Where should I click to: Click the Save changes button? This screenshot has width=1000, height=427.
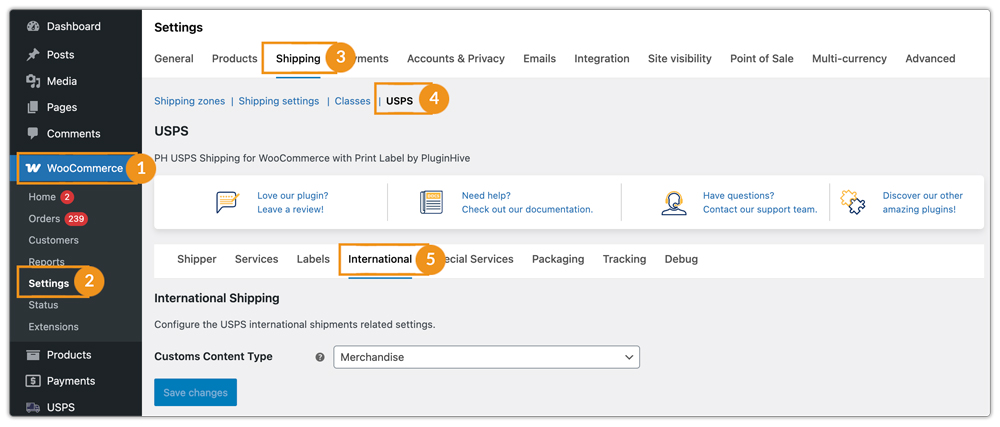(x=196, y=393)
